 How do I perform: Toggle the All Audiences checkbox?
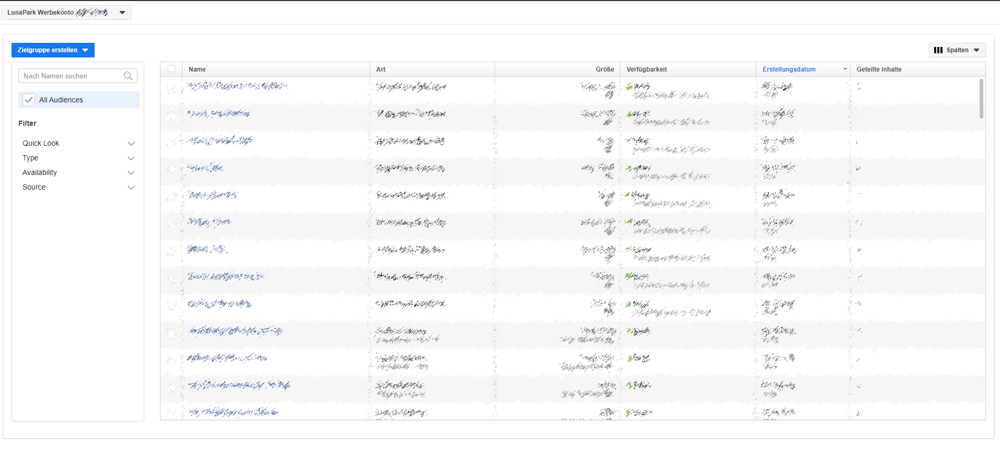pos(29,100)
